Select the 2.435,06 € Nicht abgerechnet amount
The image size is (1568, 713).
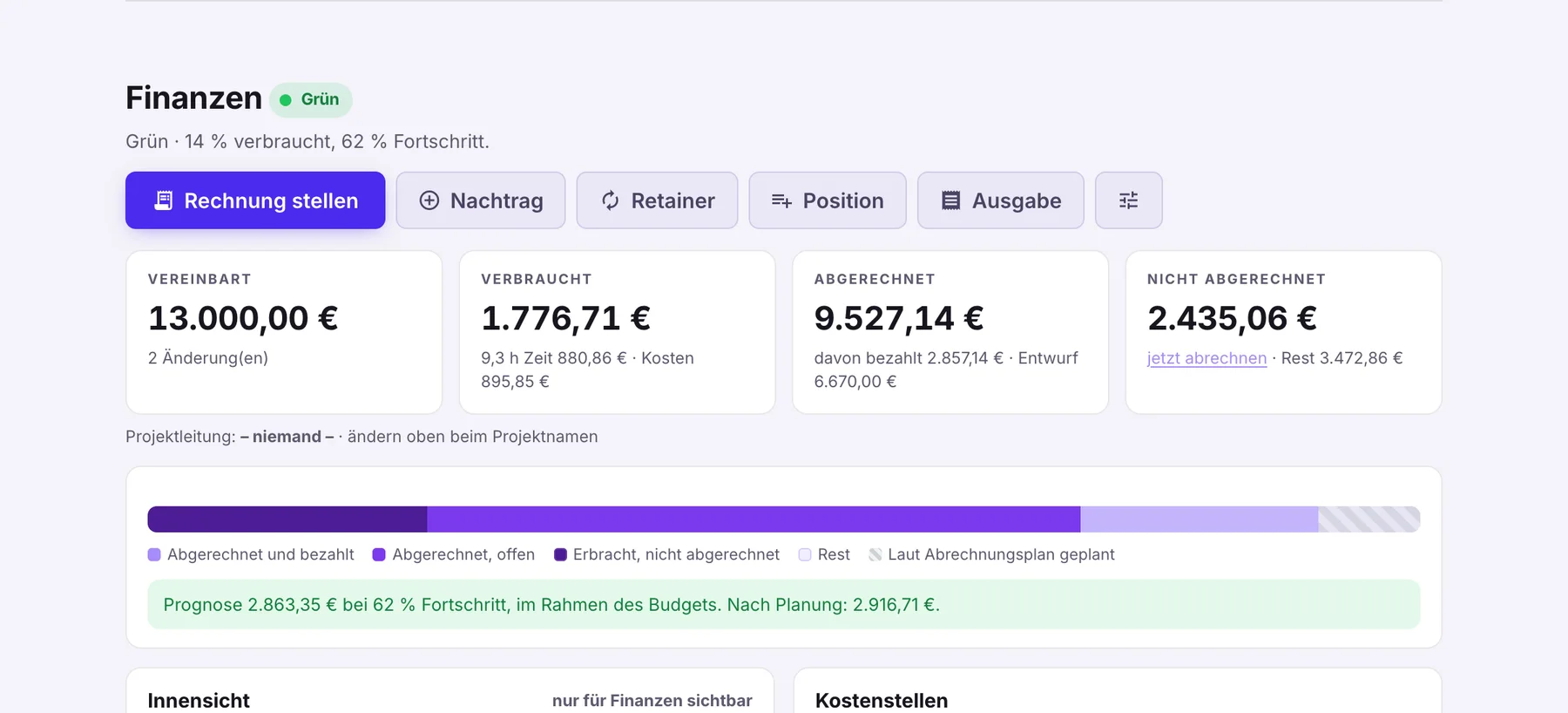pos(1233,318)
